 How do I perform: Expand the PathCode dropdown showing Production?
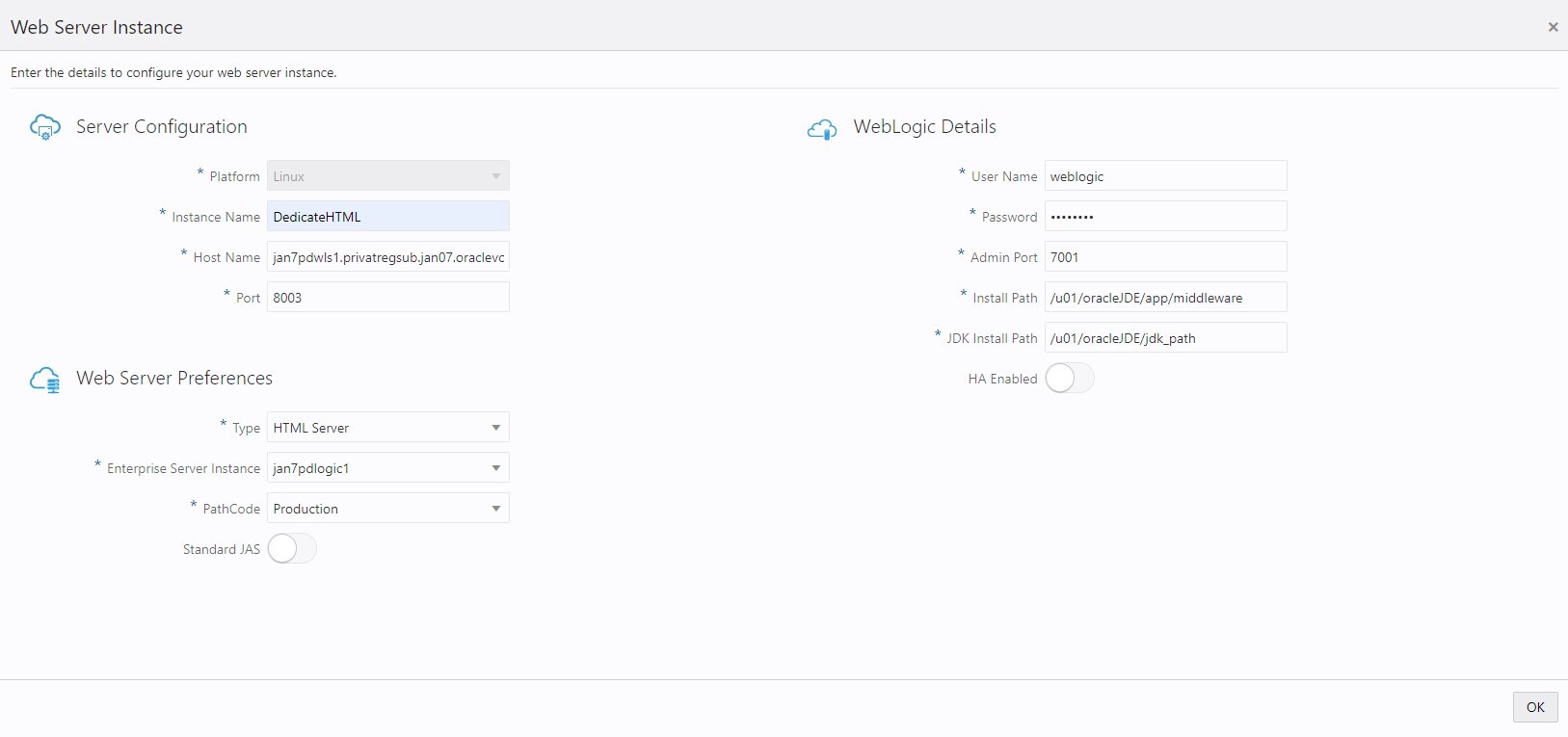(388, 509)
